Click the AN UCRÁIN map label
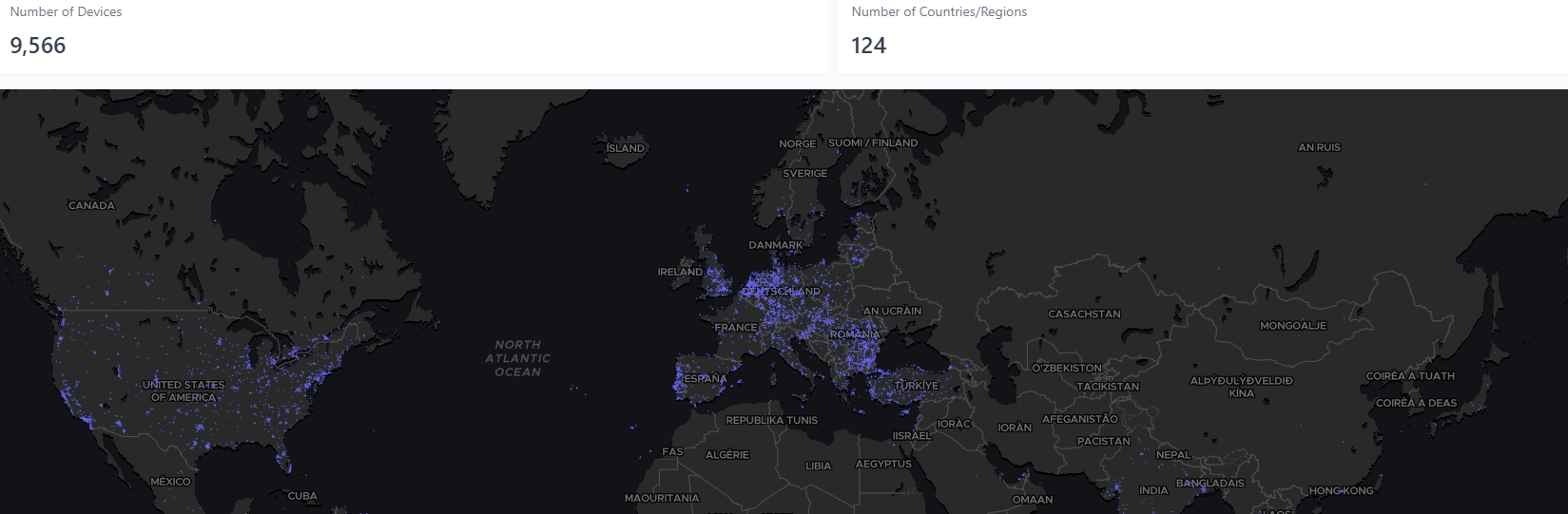The height and width of the screenshot is (514, 1568). click(892, 311)
